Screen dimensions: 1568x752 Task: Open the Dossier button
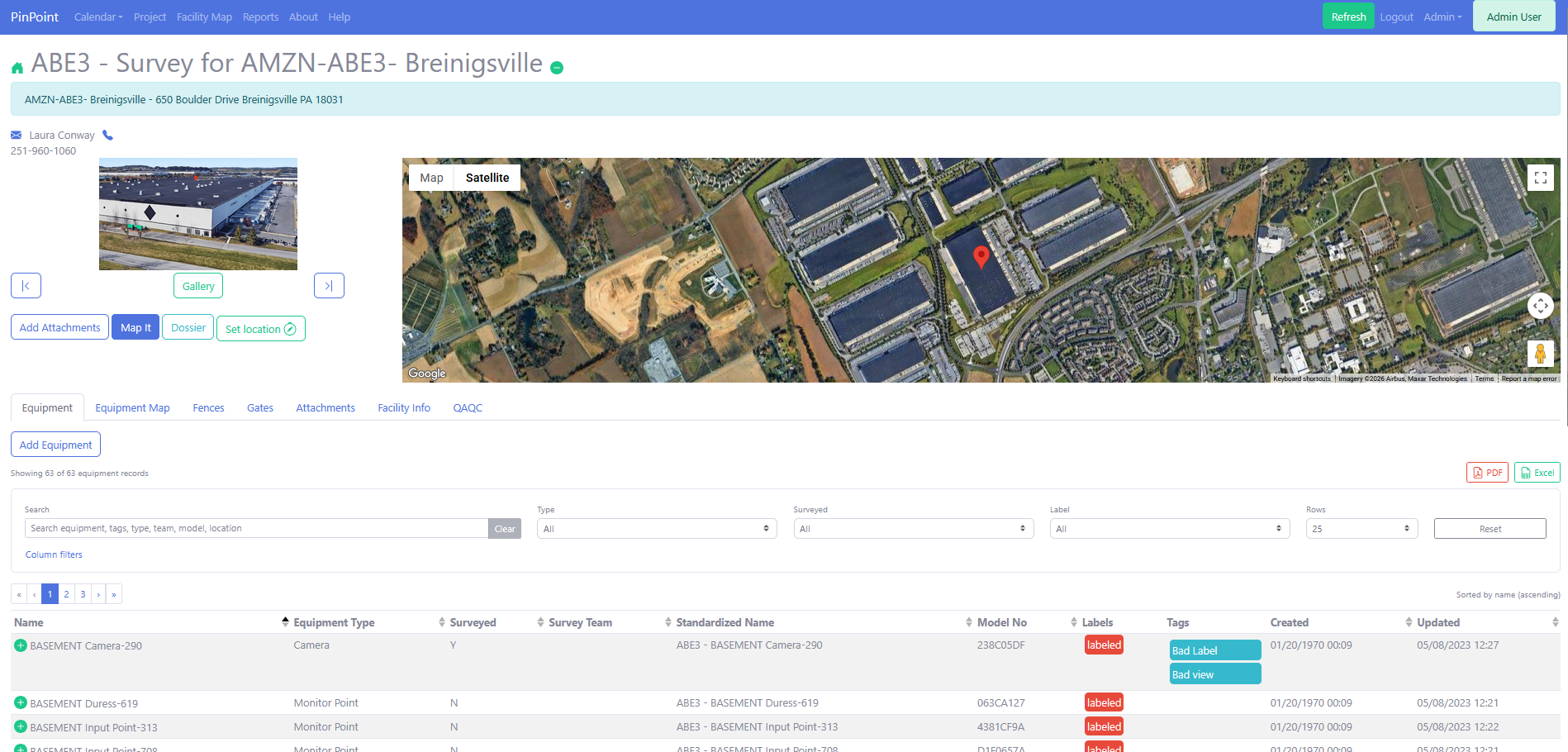coord(188,327)
